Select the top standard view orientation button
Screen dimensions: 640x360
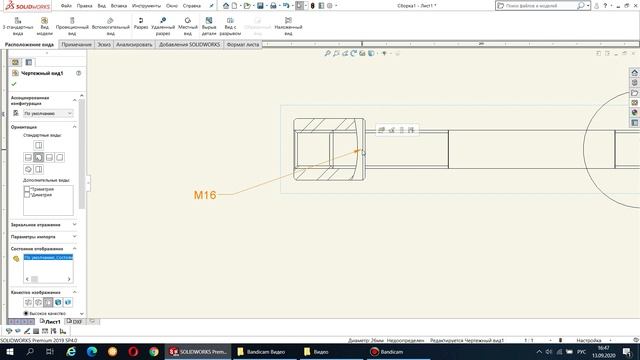coord(38,145)
